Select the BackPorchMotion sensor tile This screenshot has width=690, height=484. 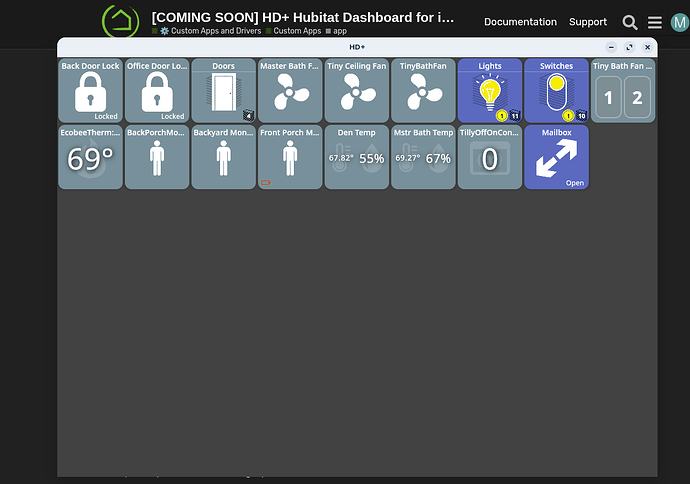tap(157, 157)
